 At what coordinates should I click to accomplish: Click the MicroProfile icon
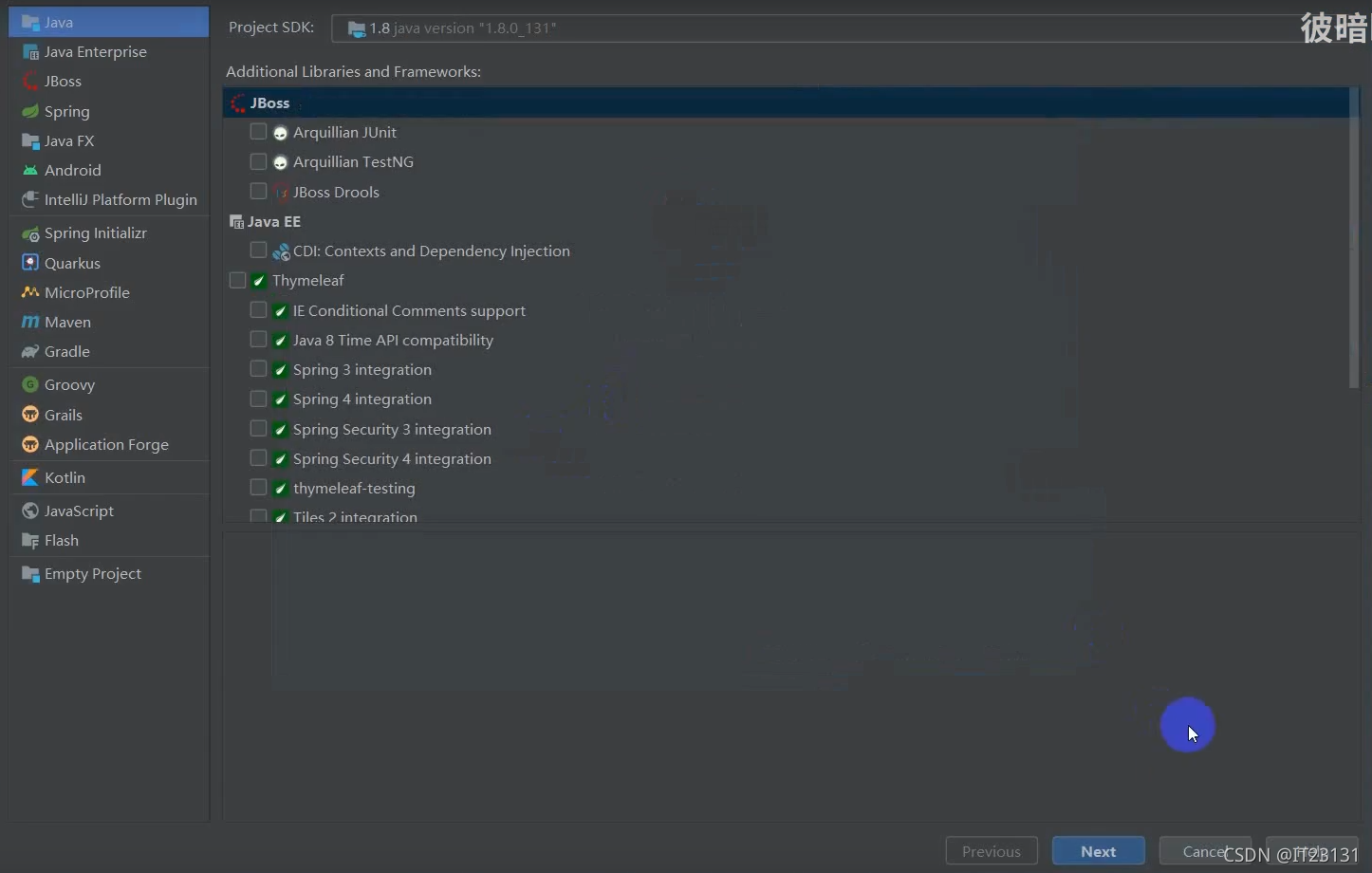click(x=30, y=292)
